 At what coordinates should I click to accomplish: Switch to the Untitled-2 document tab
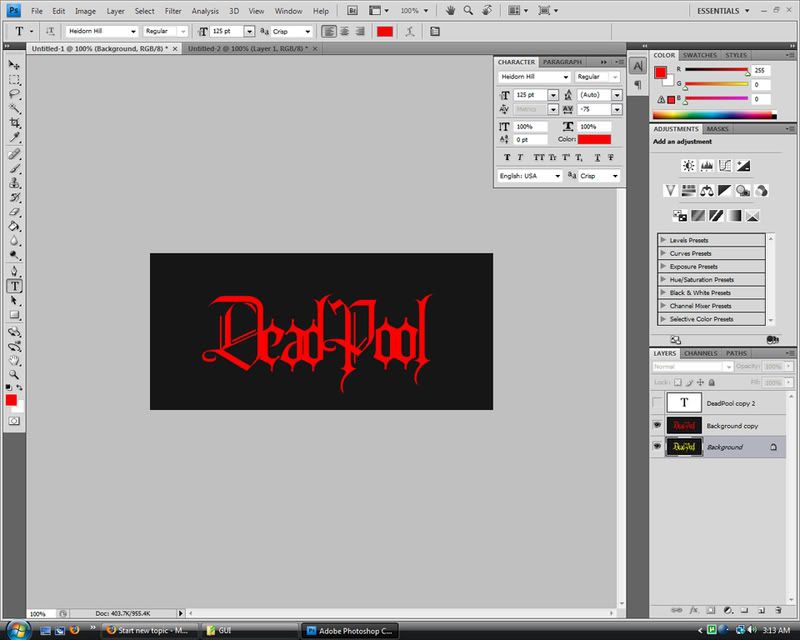pos(247,48)
